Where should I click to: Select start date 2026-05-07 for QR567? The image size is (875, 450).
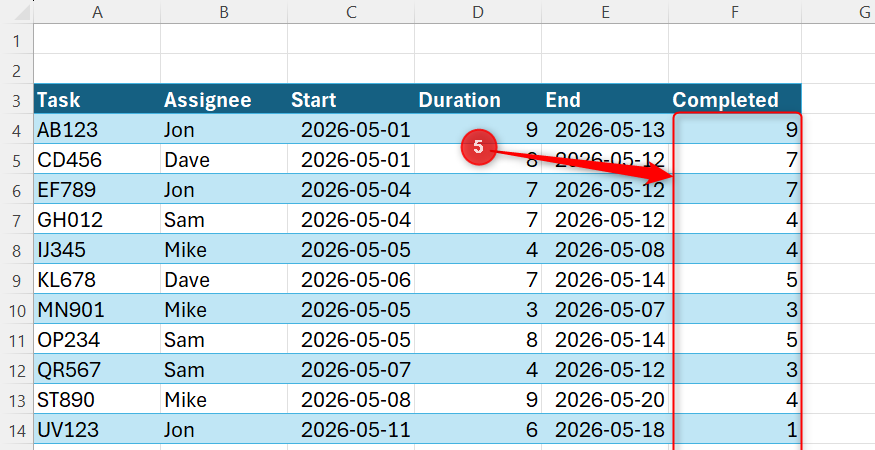(x=351, y=370)
